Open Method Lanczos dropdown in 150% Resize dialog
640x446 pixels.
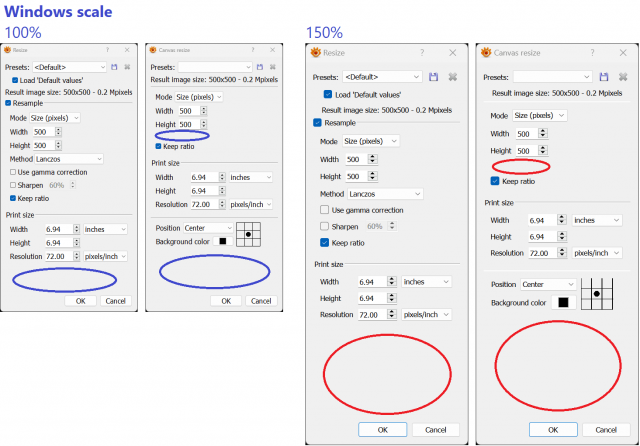click(x=385, y=194)
